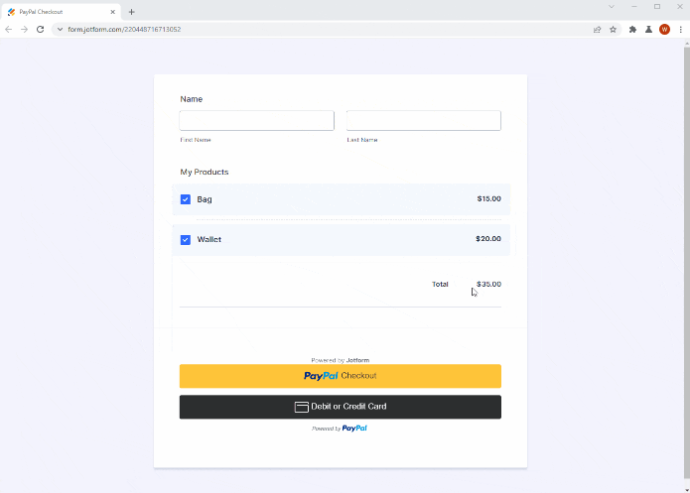Uncheck the Bag product checkbox
This screenshot has height=493, width=690.
(185, 199)
